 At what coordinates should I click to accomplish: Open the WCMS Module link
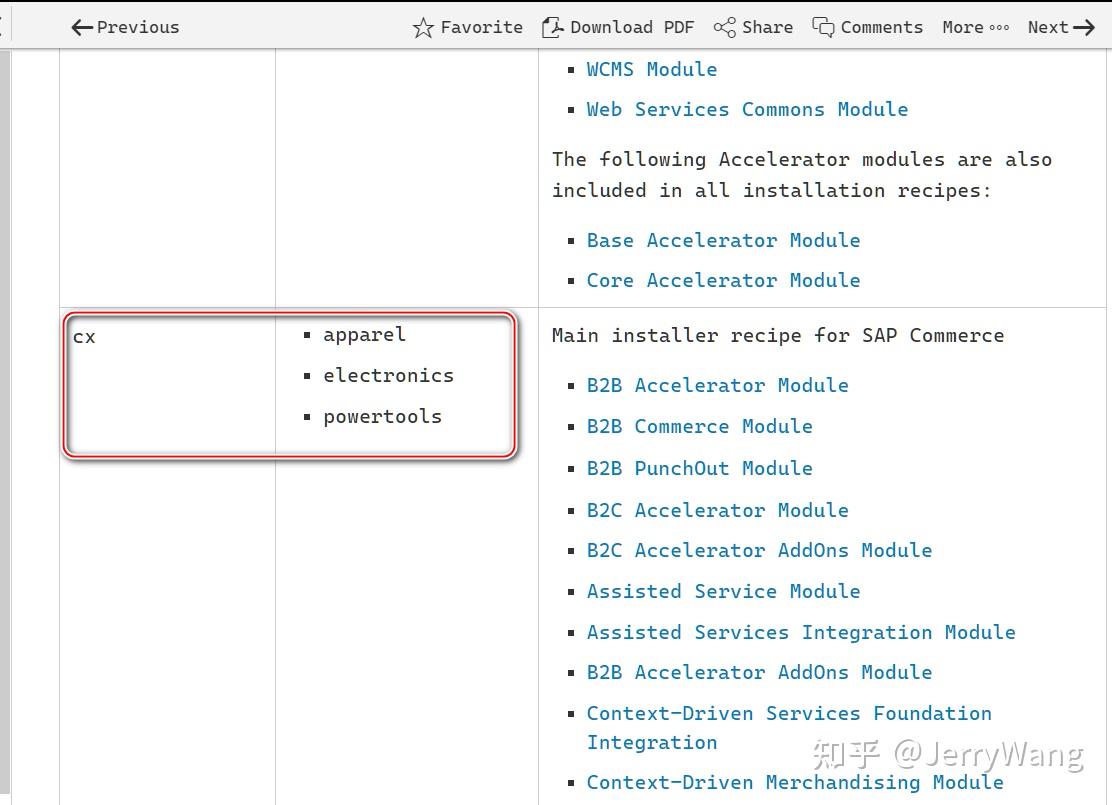(x=651, y=69)
